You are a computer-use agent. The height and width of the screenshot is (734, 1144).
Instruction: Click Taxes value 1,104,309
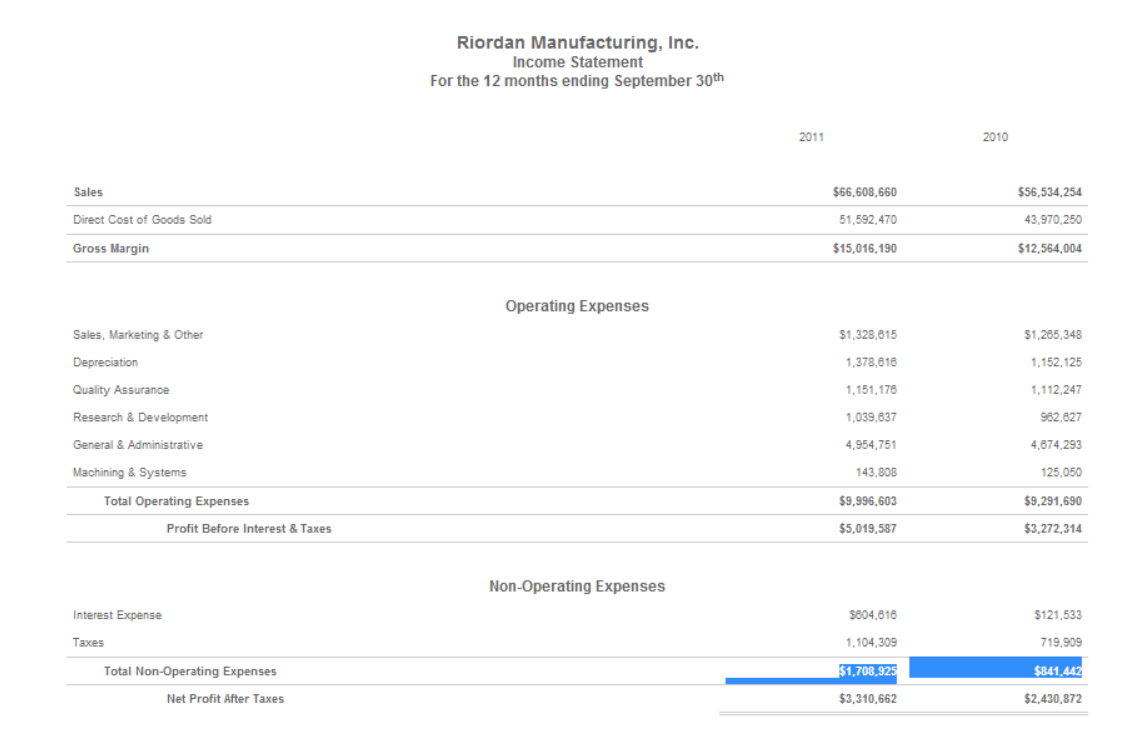(871, 643)
